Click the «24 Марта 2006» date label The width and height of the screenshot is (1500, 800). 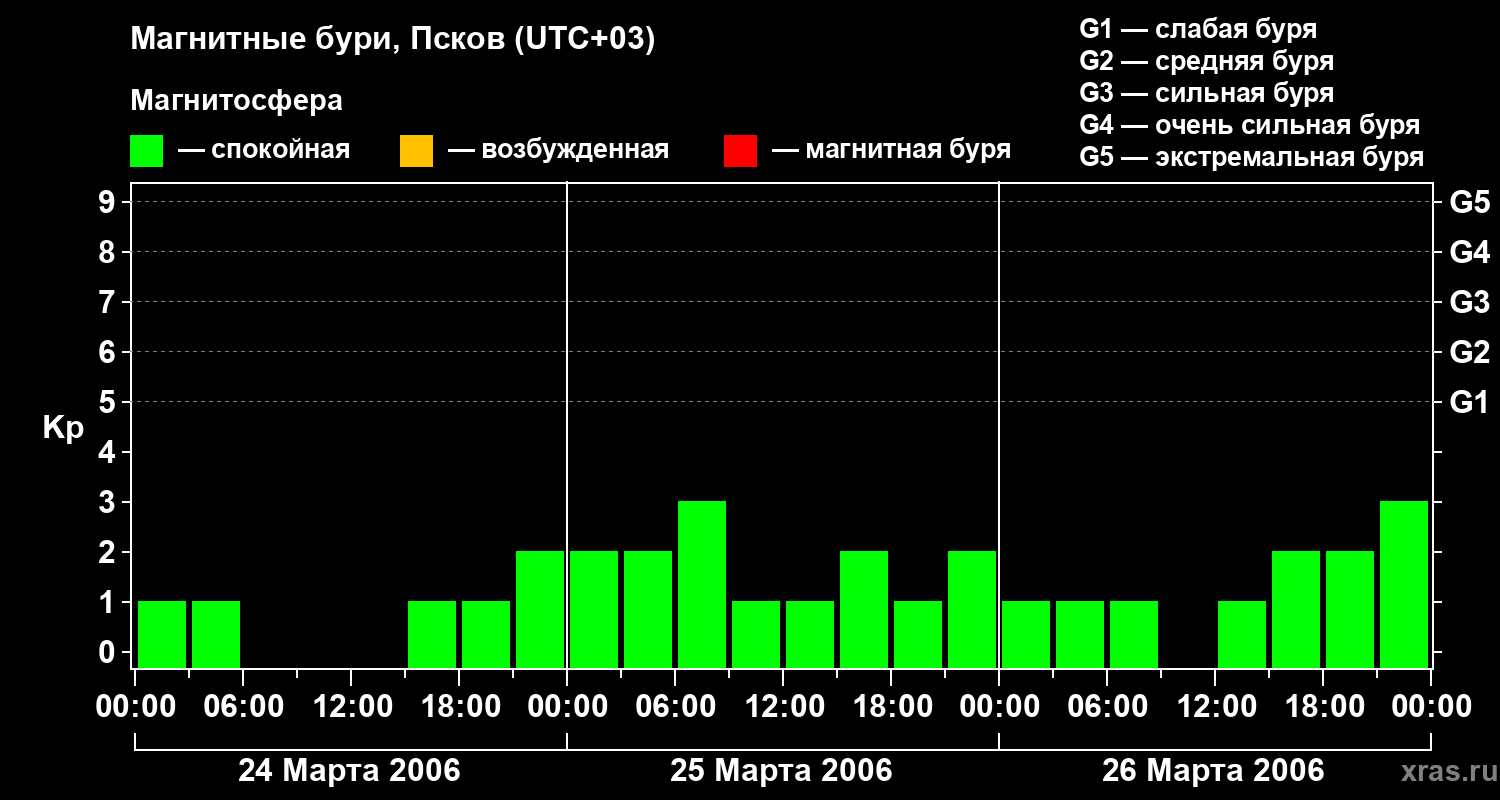pos(349,771)
